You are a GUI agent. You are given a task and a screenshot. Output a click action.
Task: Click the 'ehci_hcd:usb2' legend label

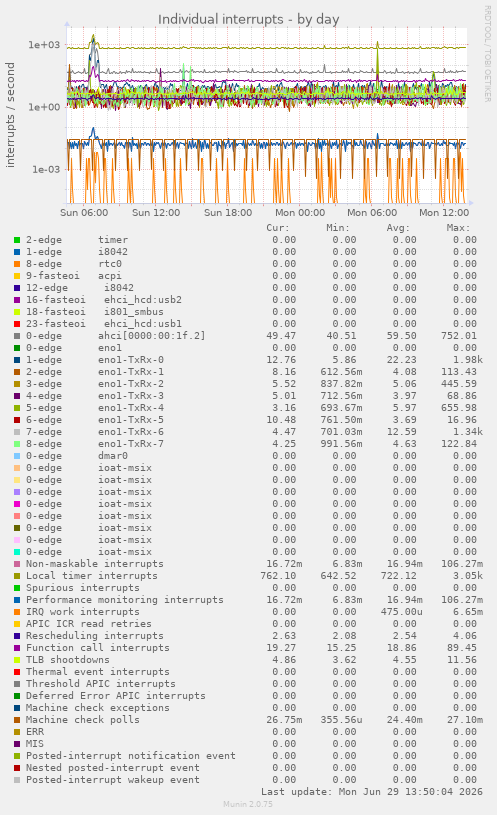pos(142,300)
